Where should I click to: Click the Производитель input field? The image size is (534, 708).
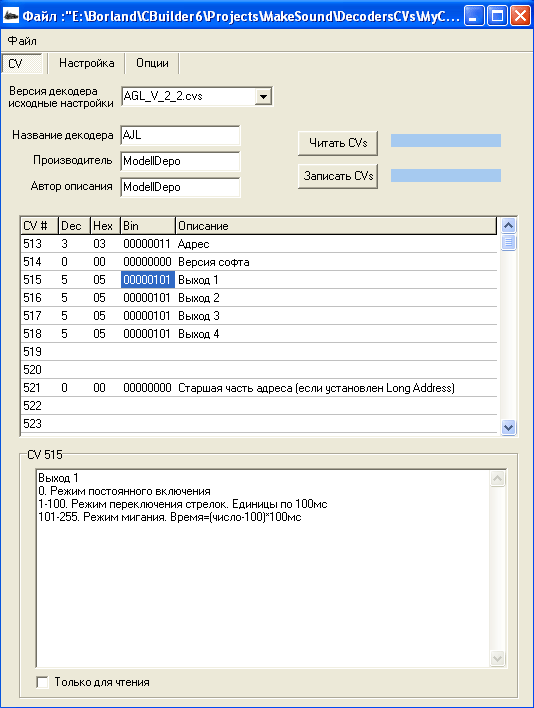click(x=181, y=161)
